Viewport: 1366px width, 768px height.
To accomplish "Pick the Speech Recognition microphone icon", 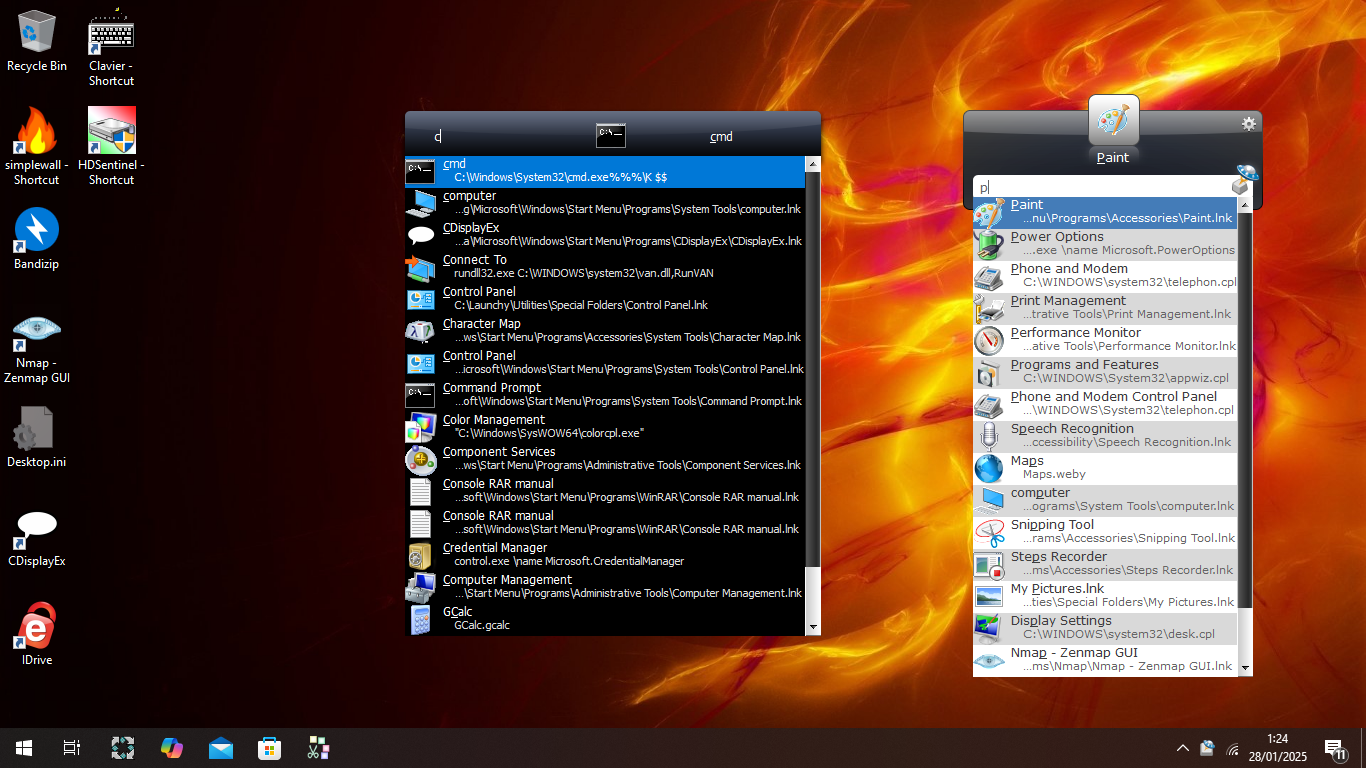I will (989, 436).
